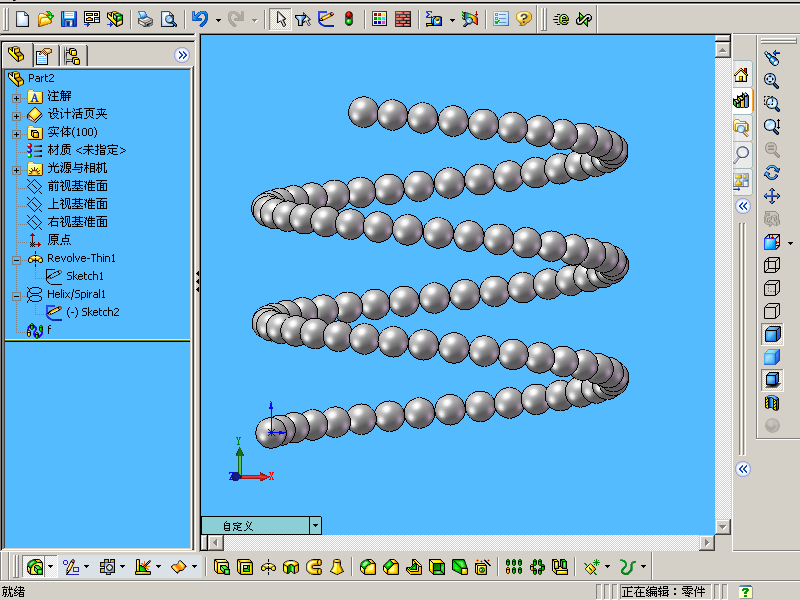This screenshot has height=600, width=800.
Task: Select 右视基准面 right plane
Action: pos(77,221)
